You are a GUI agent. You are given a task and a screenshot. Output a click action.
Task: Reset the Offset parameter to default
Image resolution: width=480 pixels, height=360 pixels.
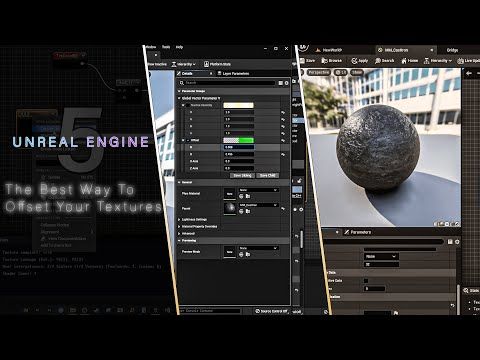click(283, 141)
